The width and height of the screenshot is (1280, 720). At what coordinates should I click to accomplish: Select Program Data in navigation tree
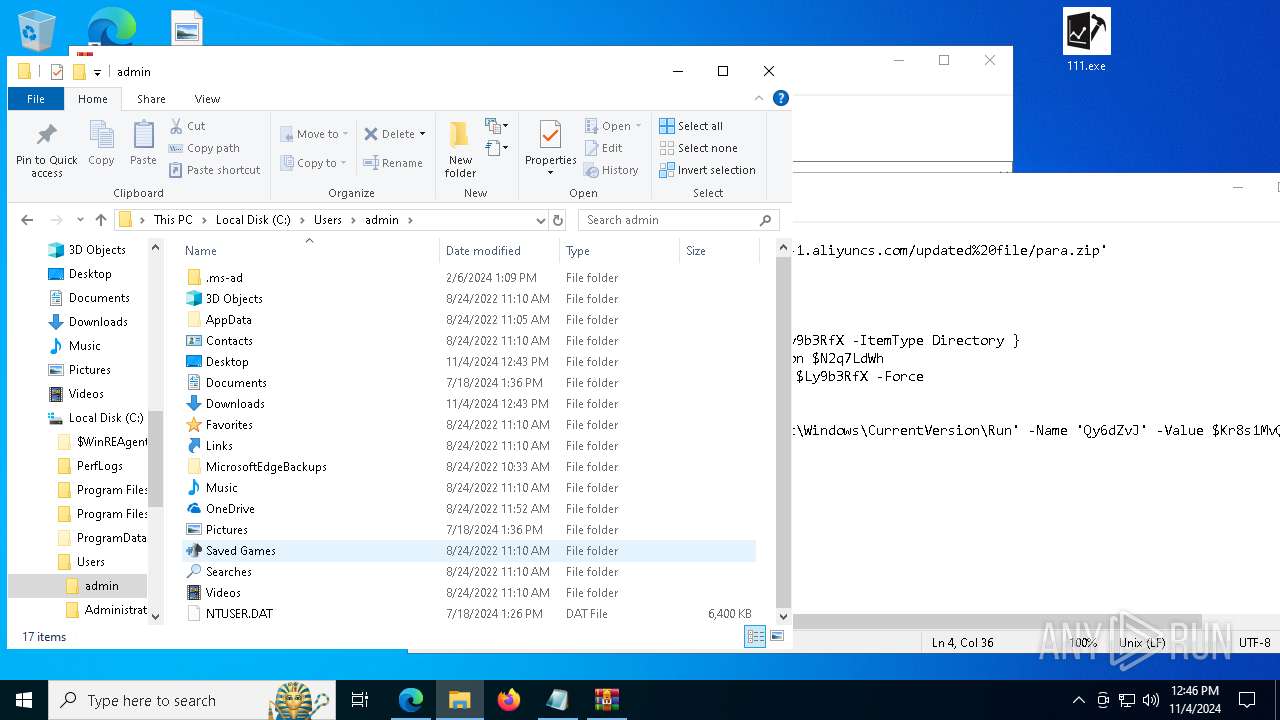pos(102,538)
